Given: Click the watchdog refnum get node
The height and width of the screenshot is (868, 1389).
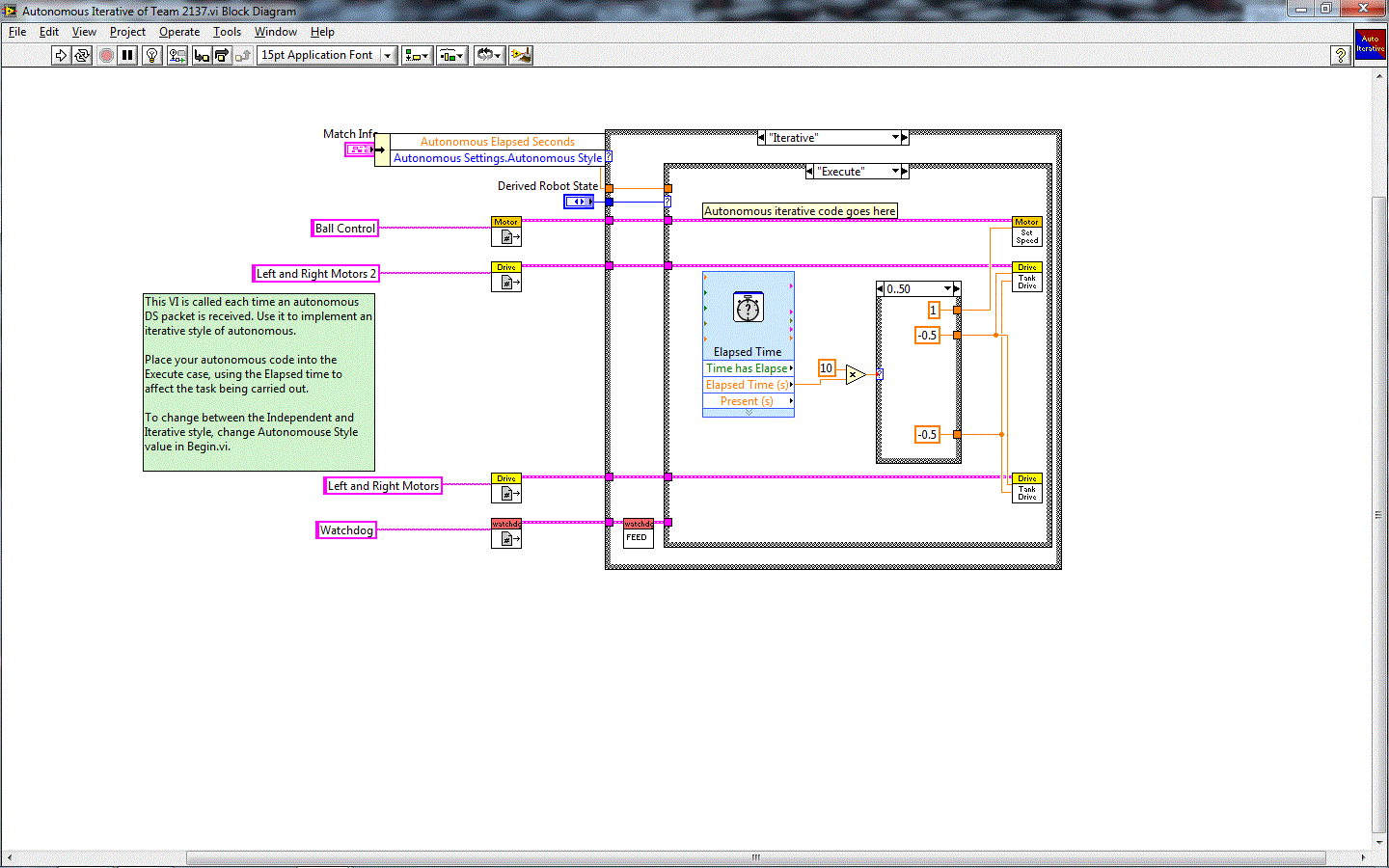Looking at the screenshot, I should tap(506, 533).
